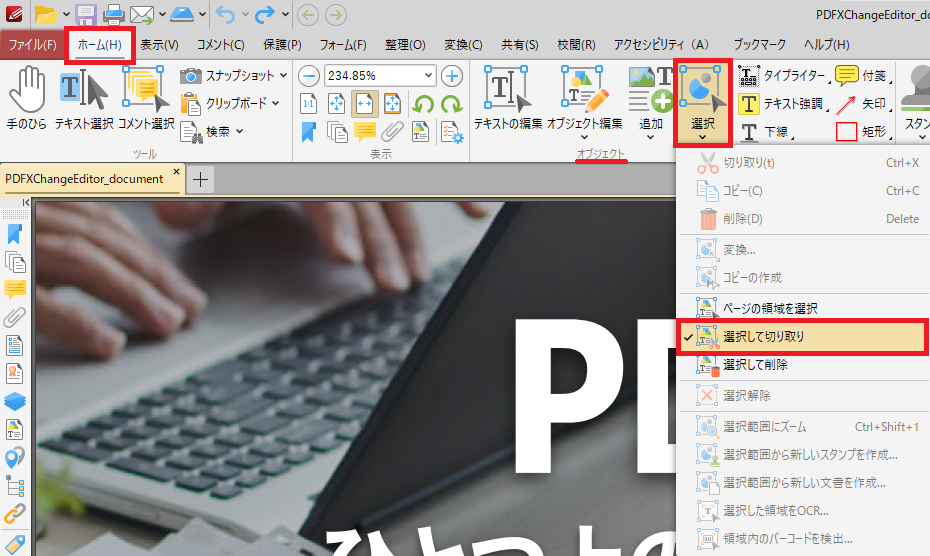Toggle 選択して削除 menu item
The image size is (930, 556).
pyautogui.click(x=804, y=364)
